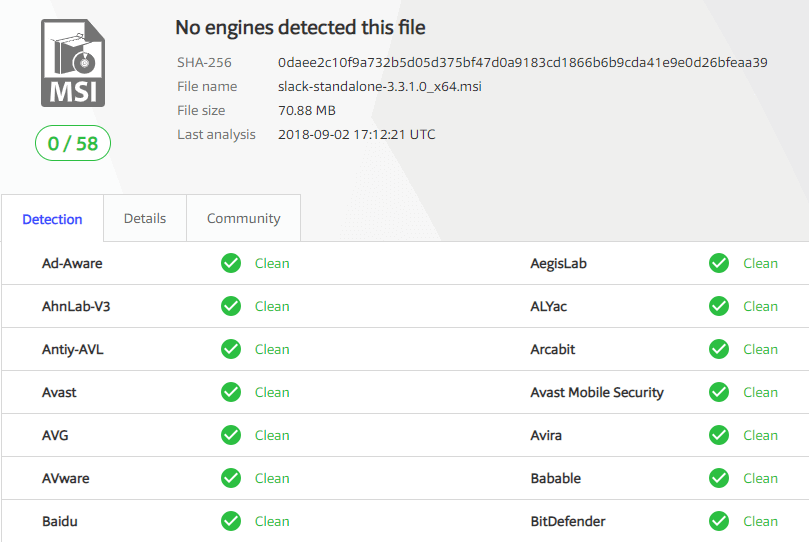This screenshot has width=809, height=542.
Task: Click the AVware engine name
Action: [66, 478]
